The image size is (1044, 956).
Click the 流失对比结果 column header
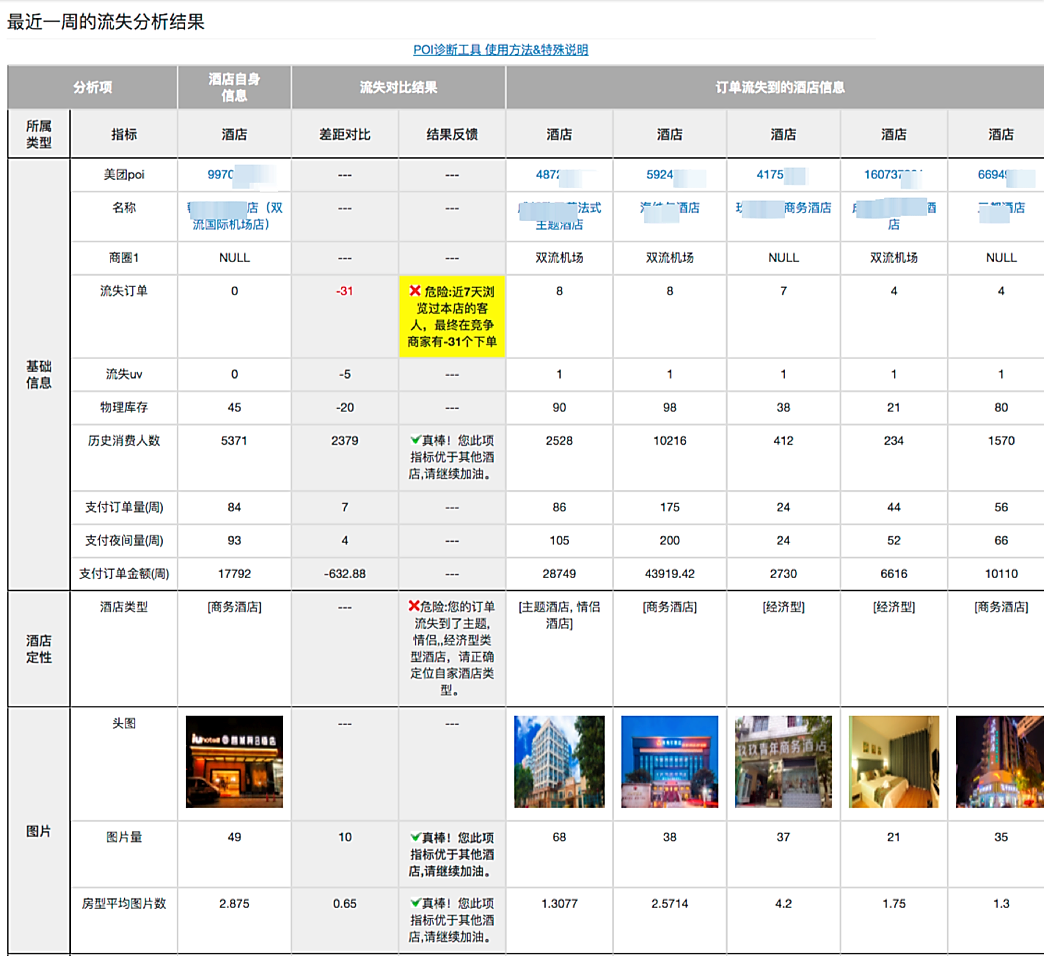(398, 87)
